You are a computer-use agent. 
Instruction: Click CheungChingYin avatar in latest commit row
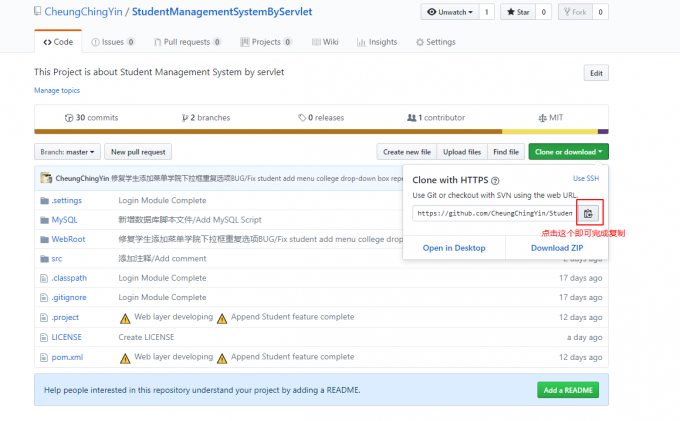(46, 178)
